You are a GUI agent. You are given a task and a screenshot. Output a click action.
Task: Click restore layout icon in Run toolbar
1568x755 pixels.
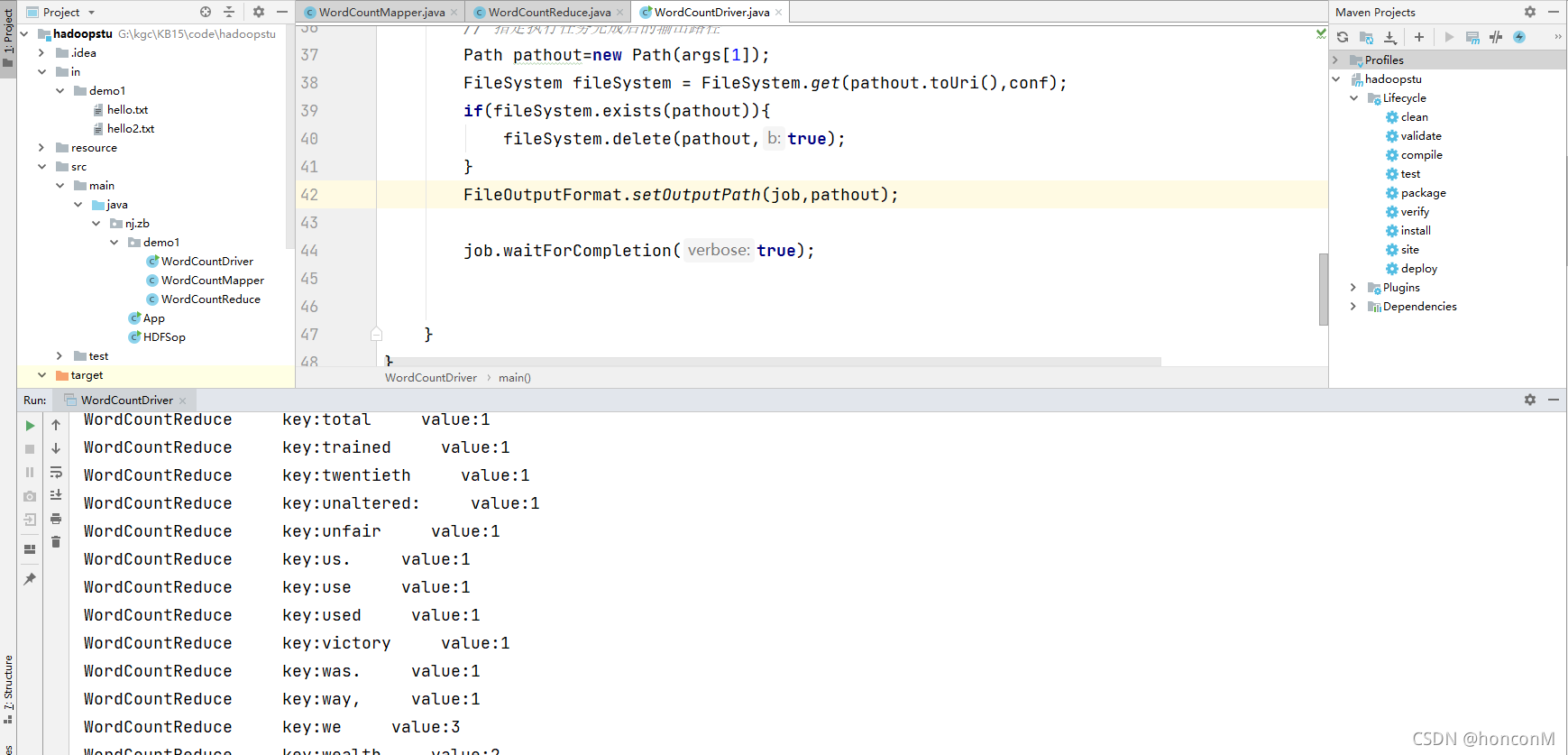[30, 548]
